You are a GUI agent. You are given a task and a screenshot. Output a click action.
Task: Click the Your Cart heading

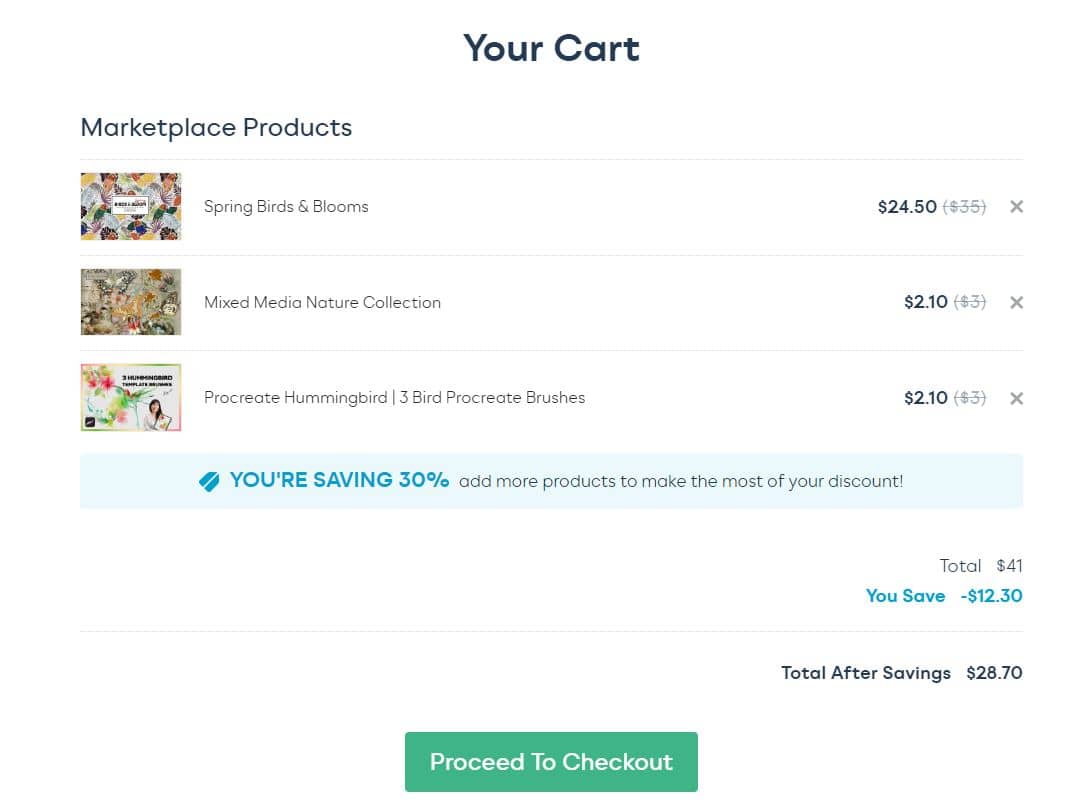click(x=551, y=48)
